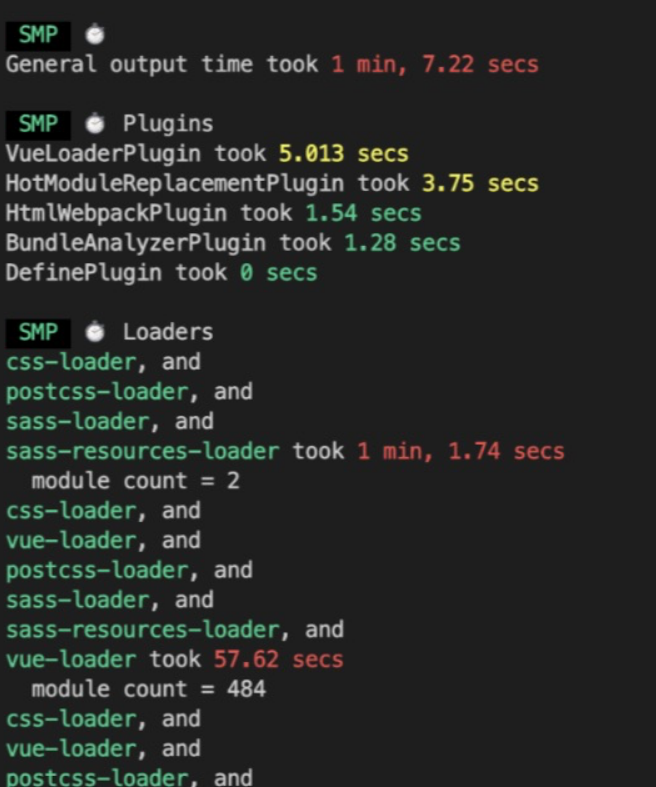Click SMP badge above General output time
The image size is (656, 787).
(38, 36)
